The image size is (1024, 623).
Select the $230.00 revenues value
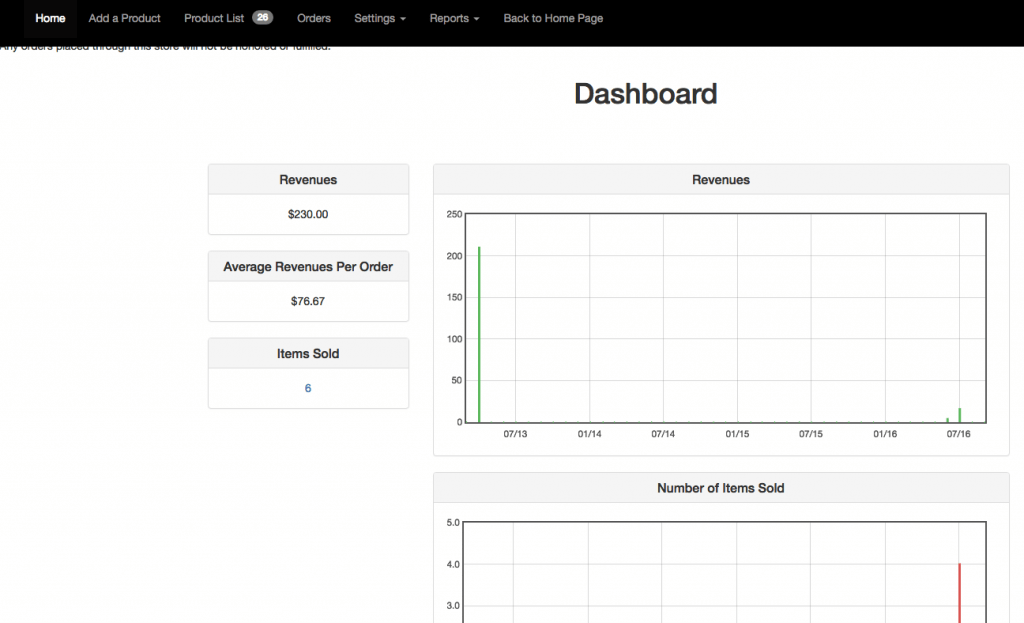[308, 214]
